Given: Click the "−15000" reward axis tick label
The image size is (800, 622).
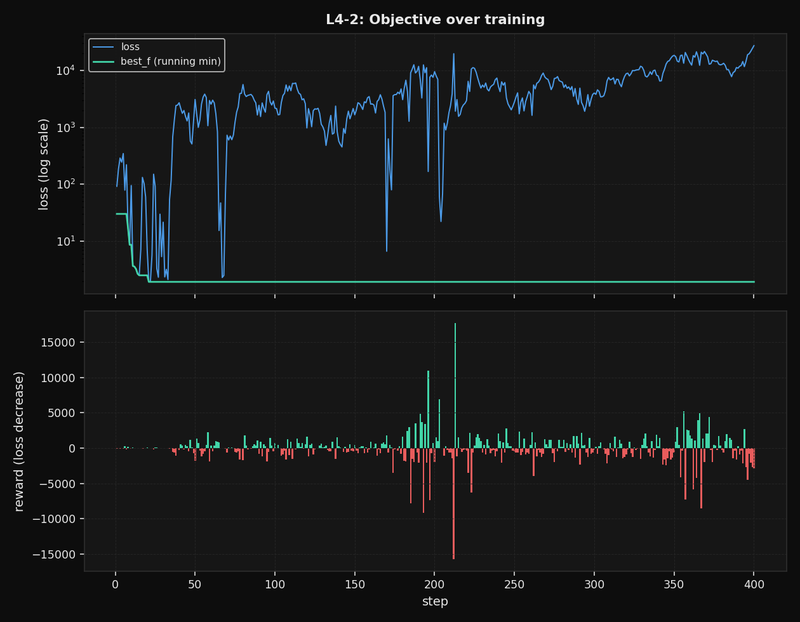Looking at the screenshot, I should click(x=55, y=554).
